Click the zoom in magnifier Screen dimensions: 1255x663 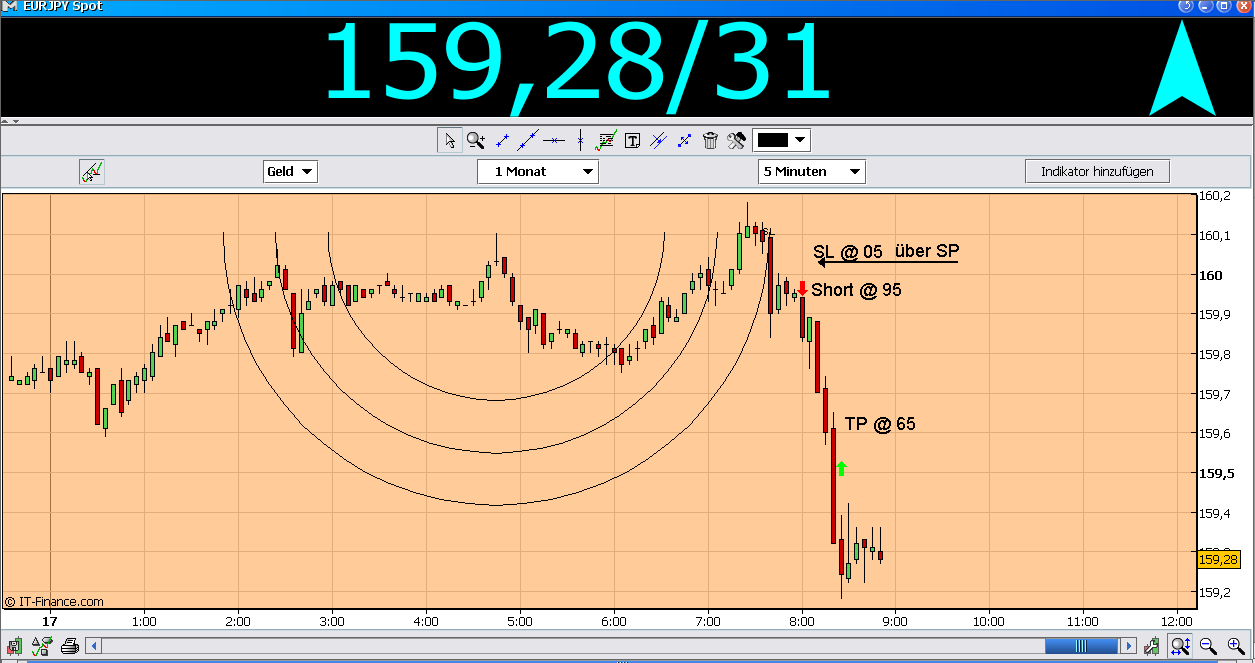tap(1235, 646)
